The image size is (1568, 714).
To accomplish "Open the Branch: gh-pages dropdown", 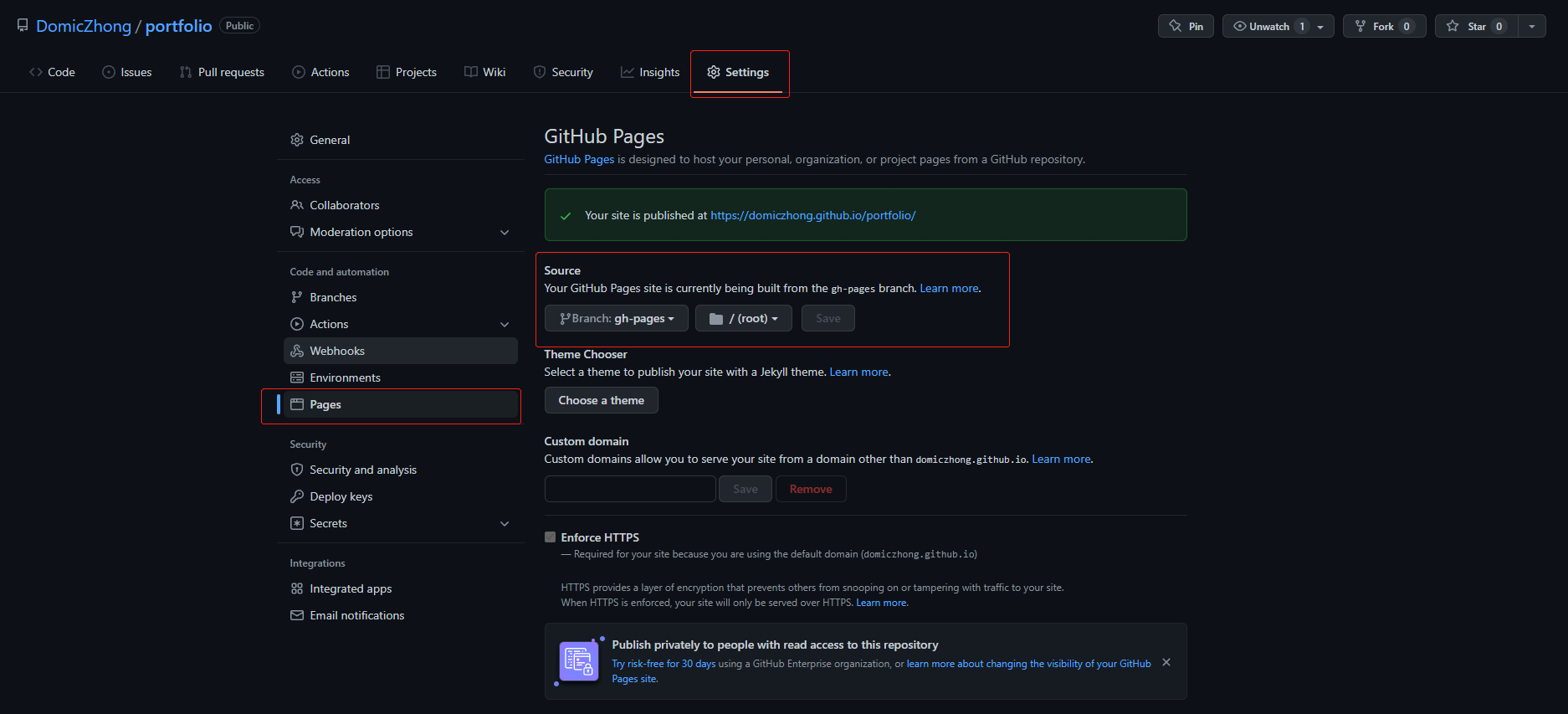I will click(x=617, y=318).
